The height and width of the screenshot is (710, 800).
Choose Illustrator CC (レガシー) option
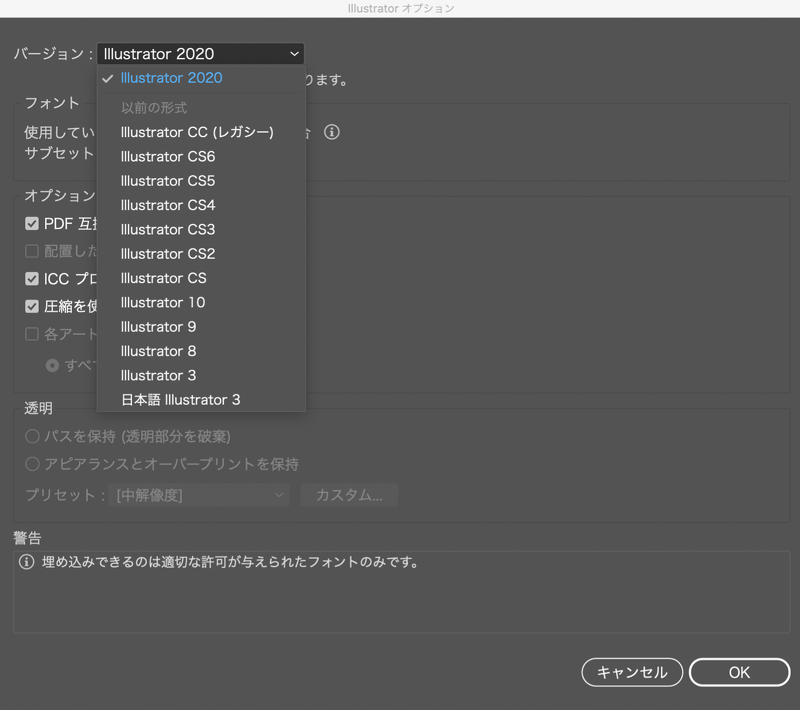coord(196,132)
